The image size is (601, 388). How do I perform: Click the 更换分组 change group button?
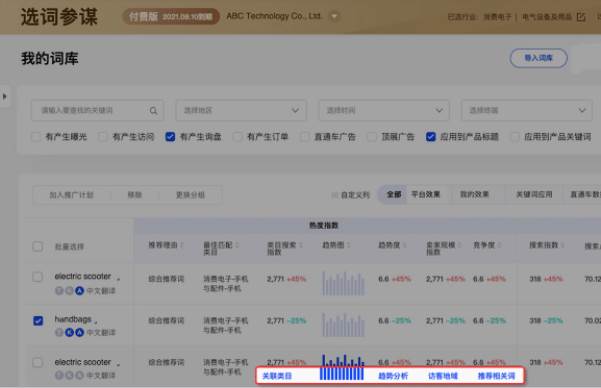[x=190, y=195]
